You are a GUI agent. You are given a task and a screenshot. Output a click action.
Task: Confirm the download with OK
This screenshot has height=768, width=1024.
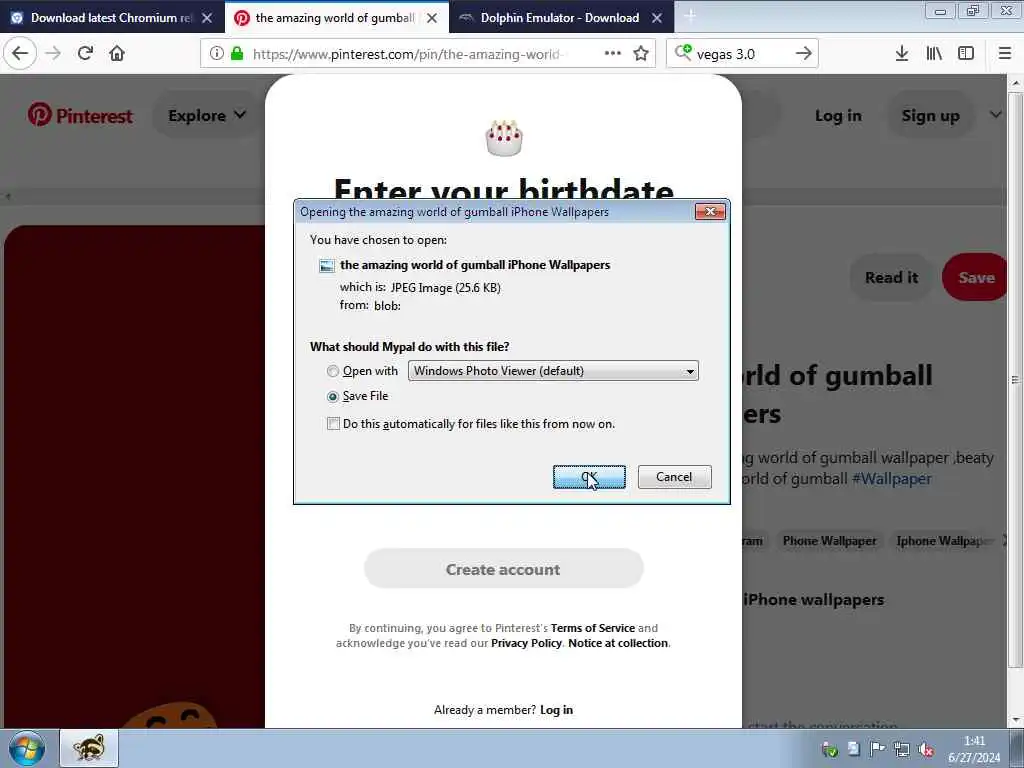(x=589, y=477)
